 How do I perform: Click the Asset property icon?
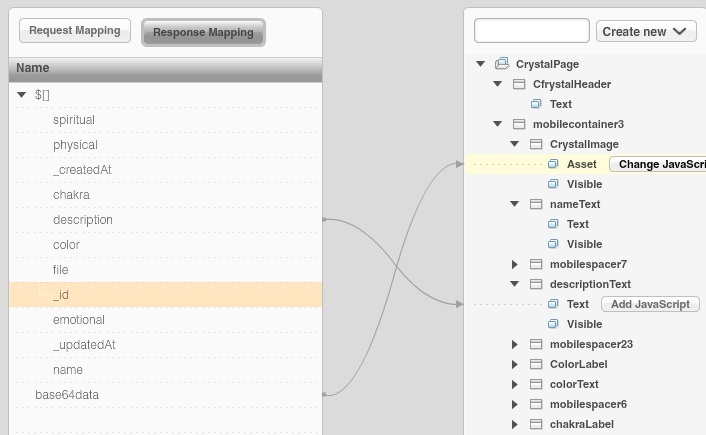point(553,164)
